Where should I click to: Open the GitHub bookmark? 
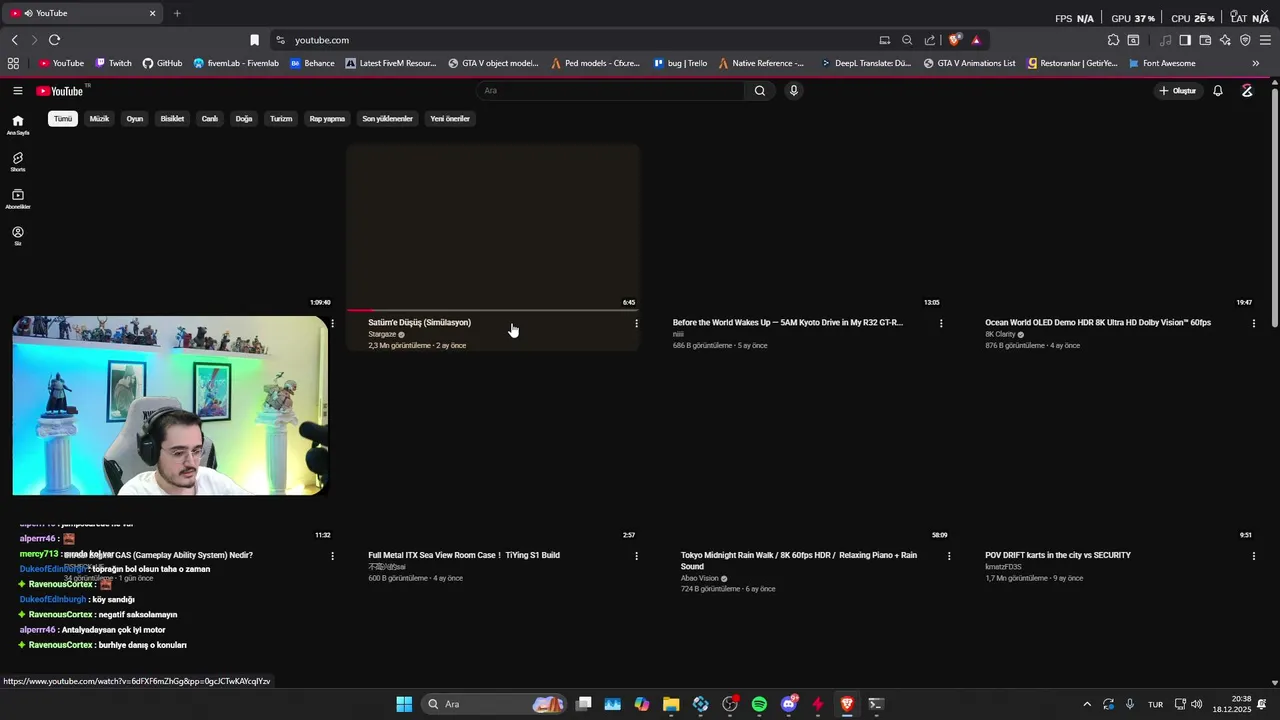162,63
